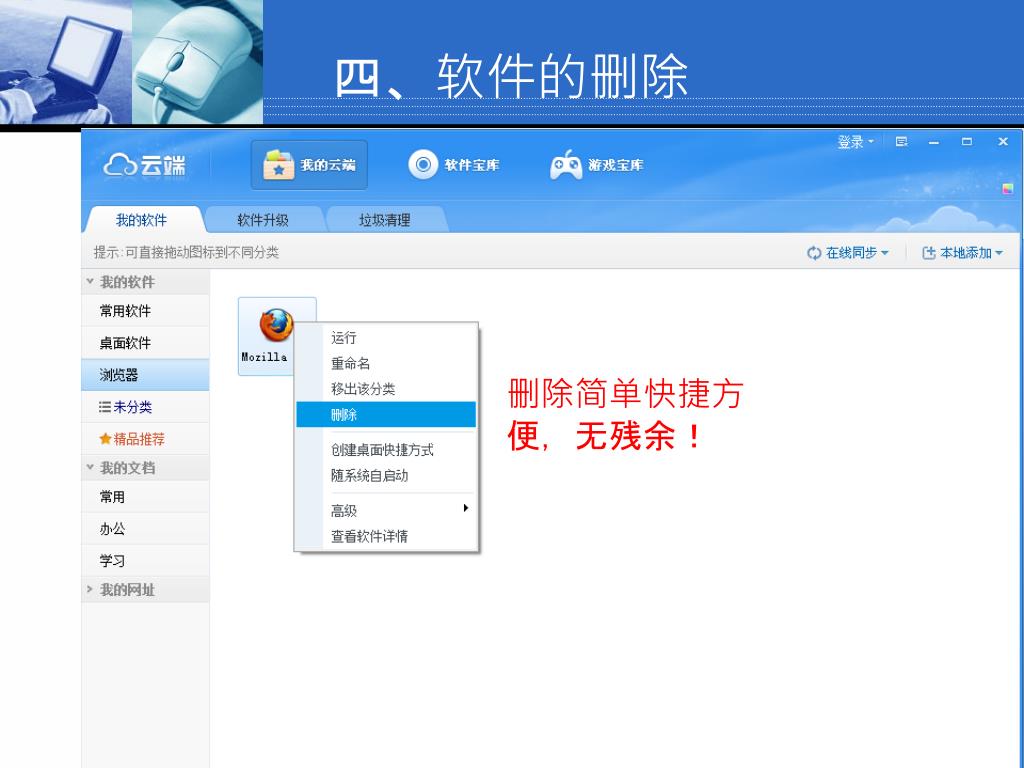Select 桌面软件 category
Screen dimensions: 1024x768
click(145, 343)
